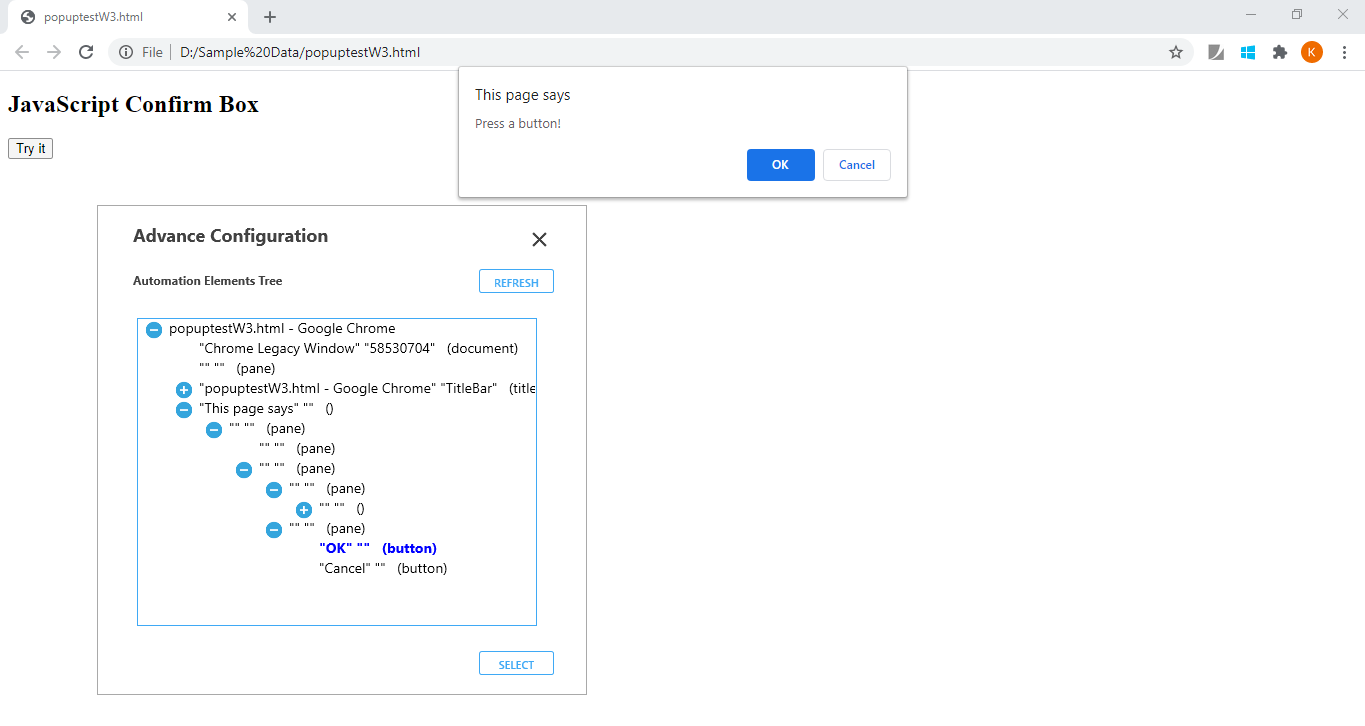Click the browser forward arrow
This screenshot has width=1365, height=726.
tap(54, 52)
